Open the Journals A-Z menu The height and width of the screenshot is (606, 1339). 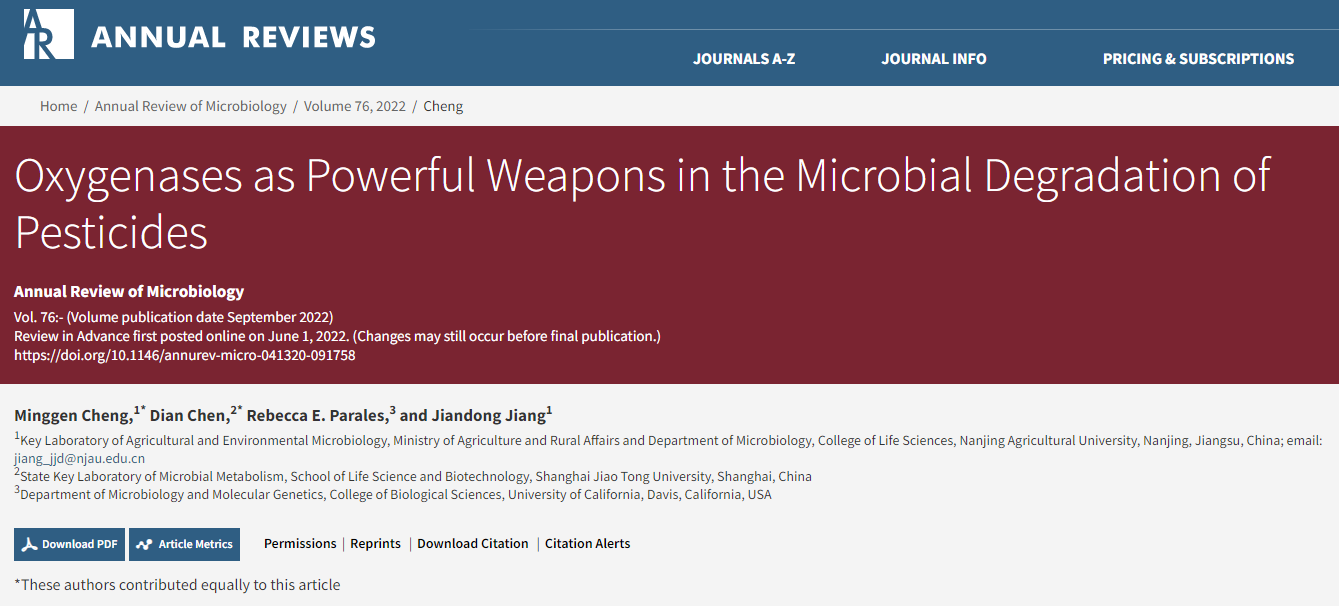pos(744,59)
